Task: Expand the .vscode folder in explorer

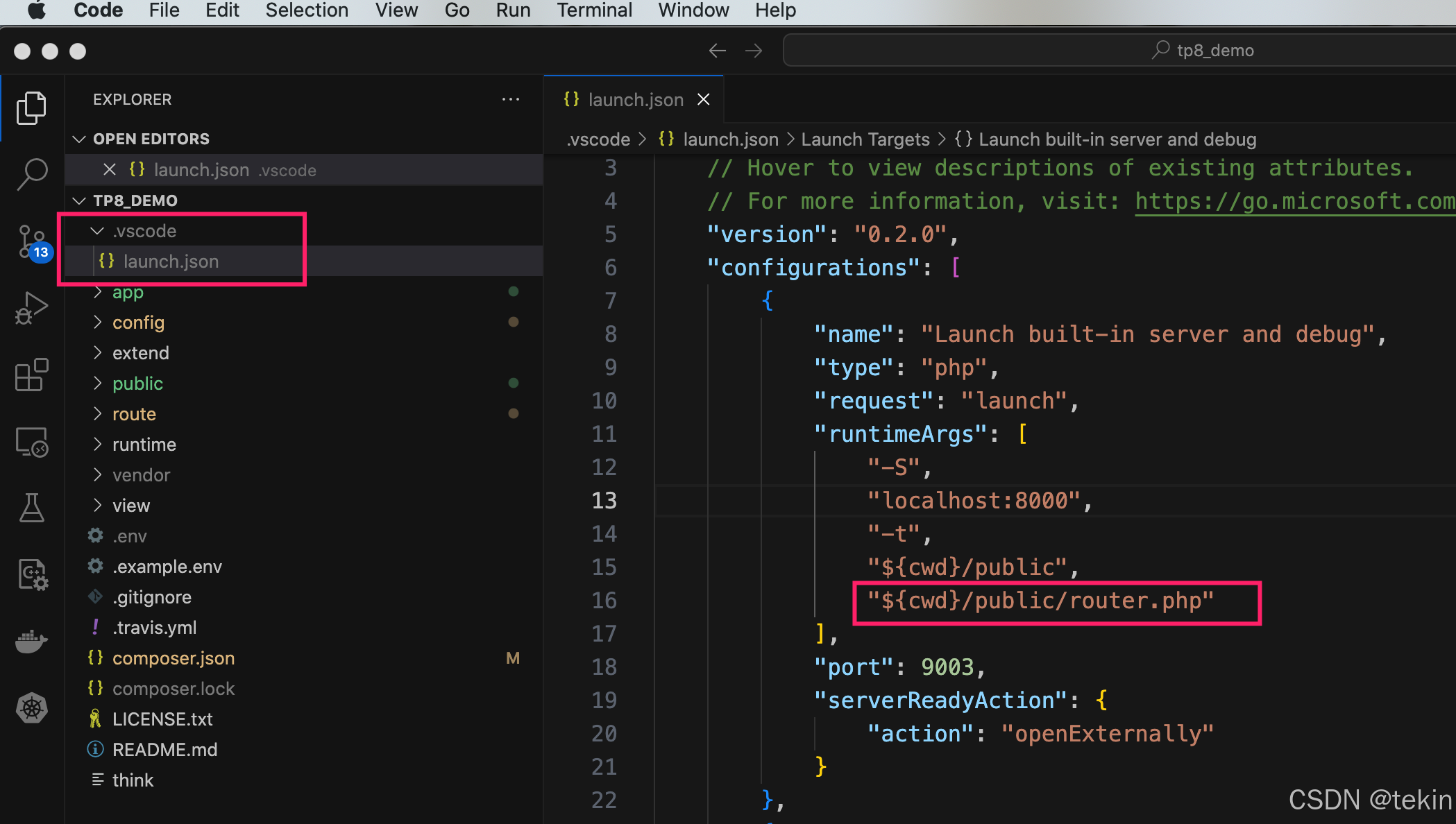Action: 144,230
